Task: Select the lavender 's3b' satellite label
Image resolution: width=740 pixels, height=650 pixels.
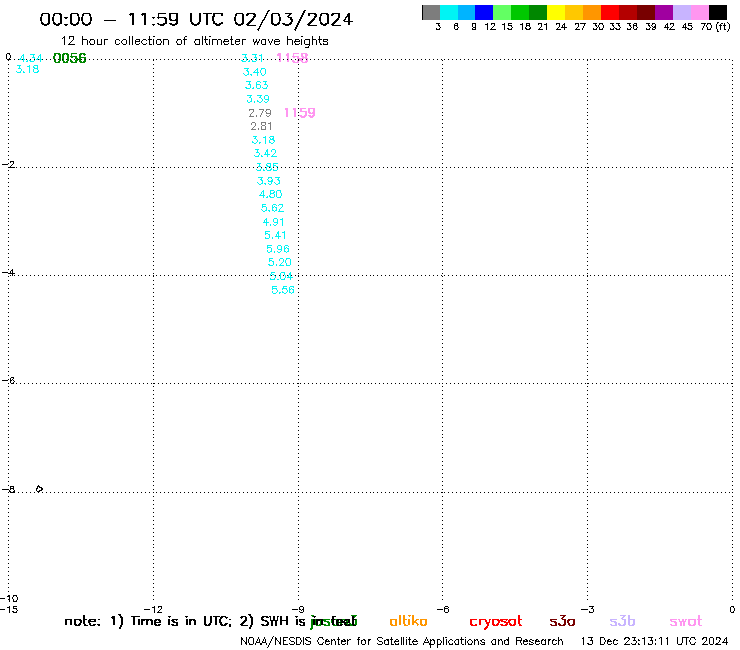Action: click(622, 621)
